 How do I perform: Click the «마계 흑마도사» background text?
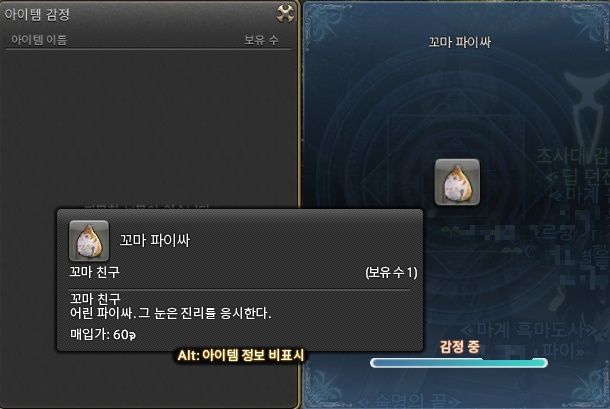tap(529, 330)
